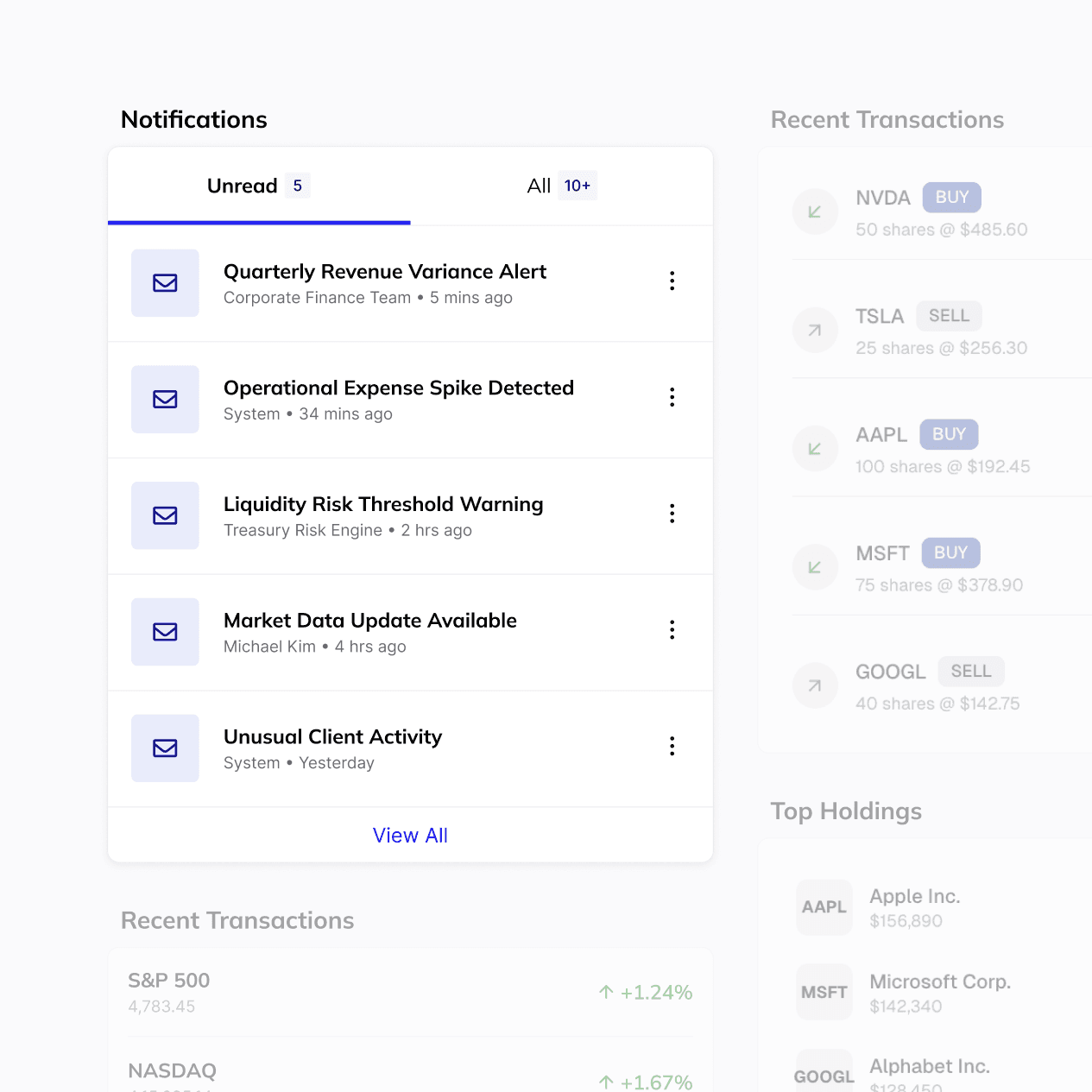Click the 10+ count badge beside All
Image resolution: width=1092 pixels, height=1092 pixels.
point(578,185)
